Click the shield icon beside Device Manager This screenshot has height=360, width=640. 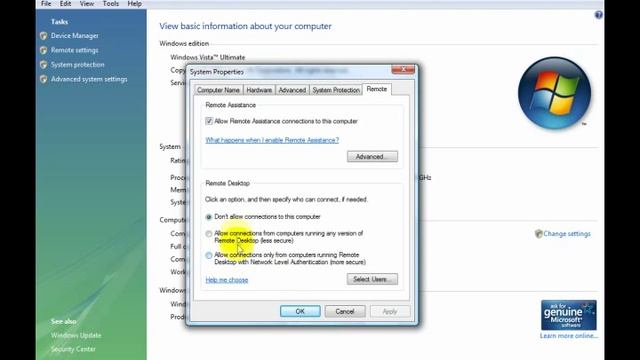(x=44, y=36)
